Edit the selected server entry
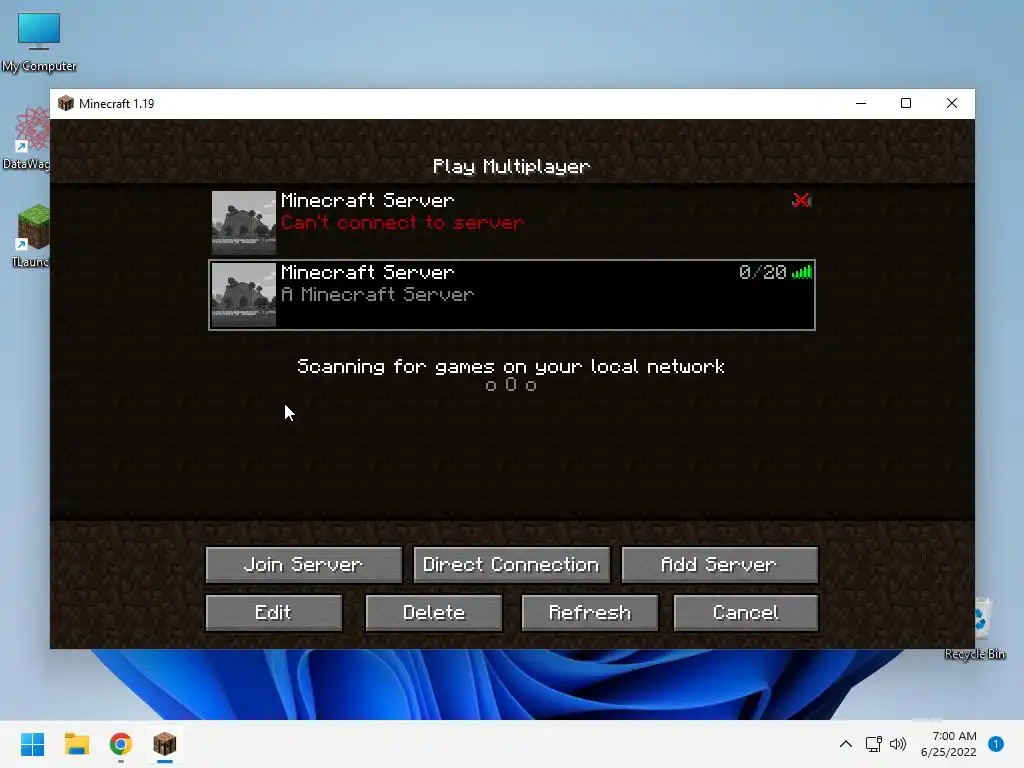1024x768 pixels. (274, 613)
